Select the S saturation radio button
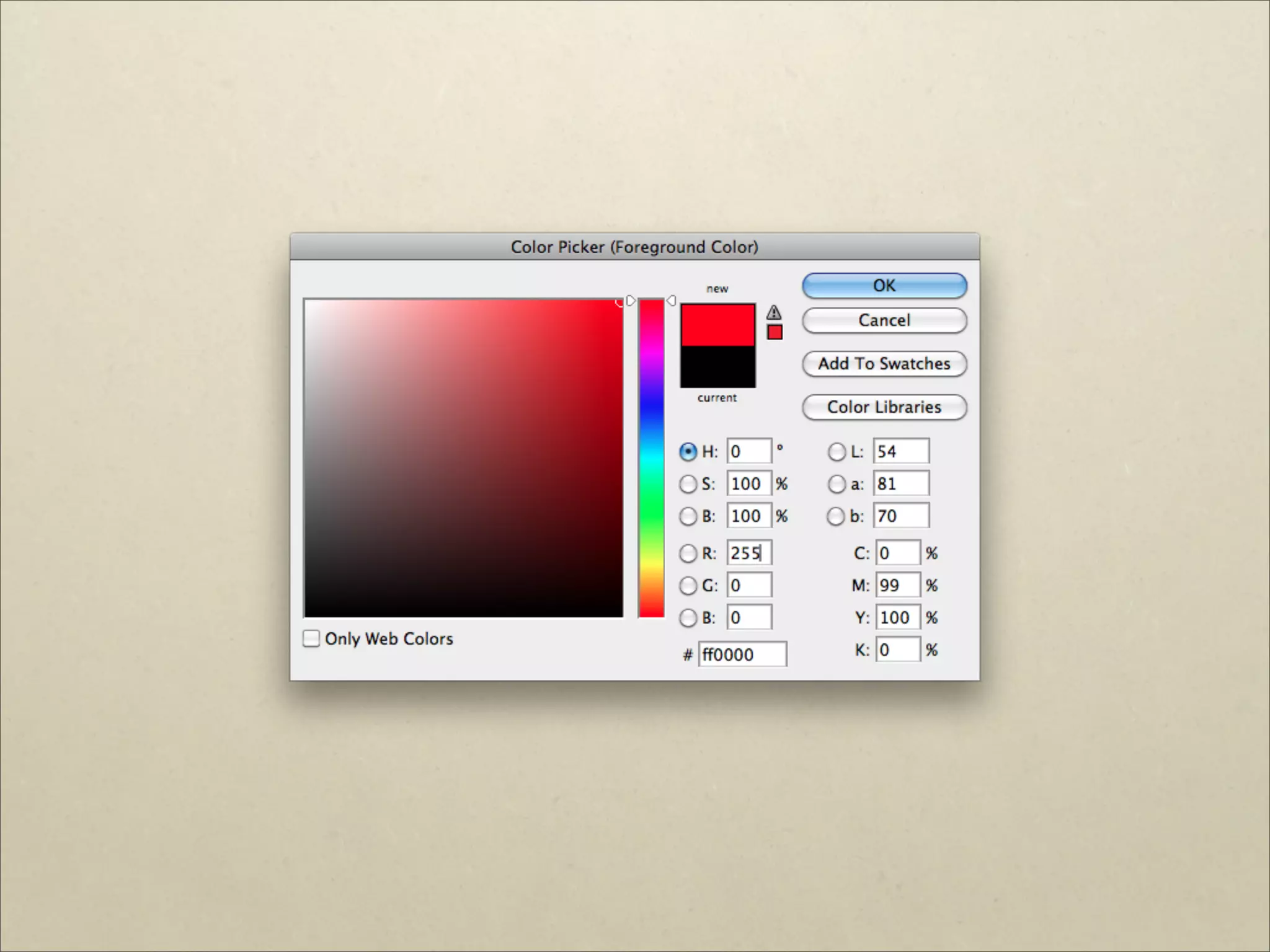 pos(688,484)
